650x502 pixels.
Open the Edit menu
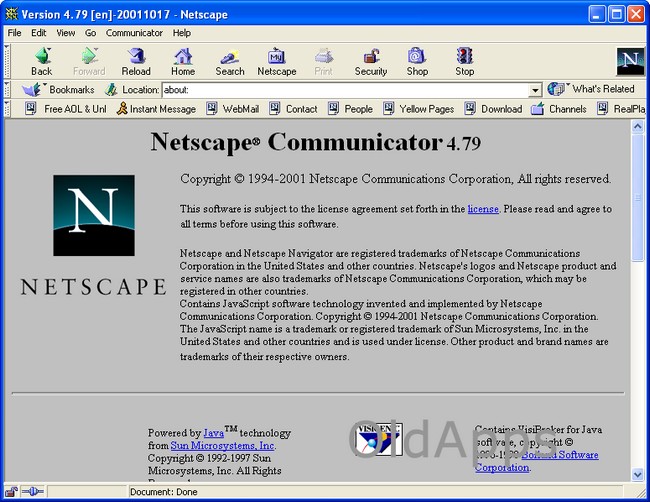39,33
